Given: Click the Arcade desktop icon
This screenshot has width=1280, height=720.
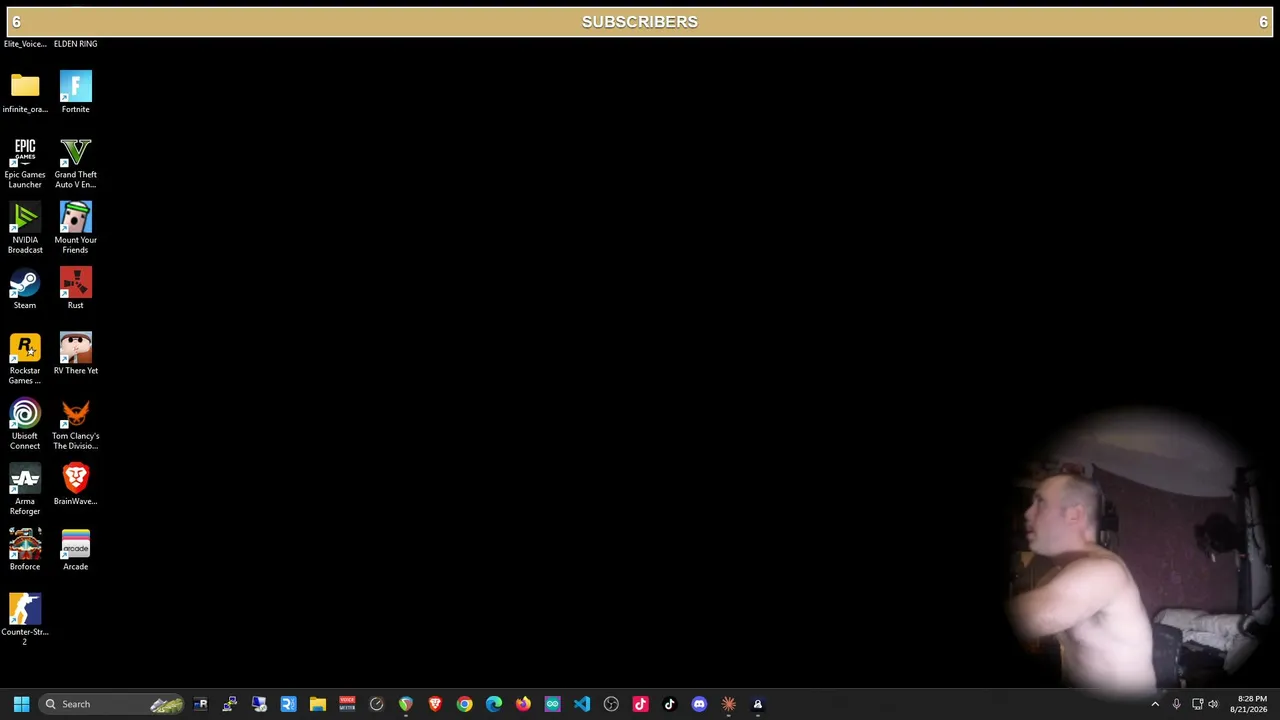Looking at the screenshot, I should click(75, 550).
